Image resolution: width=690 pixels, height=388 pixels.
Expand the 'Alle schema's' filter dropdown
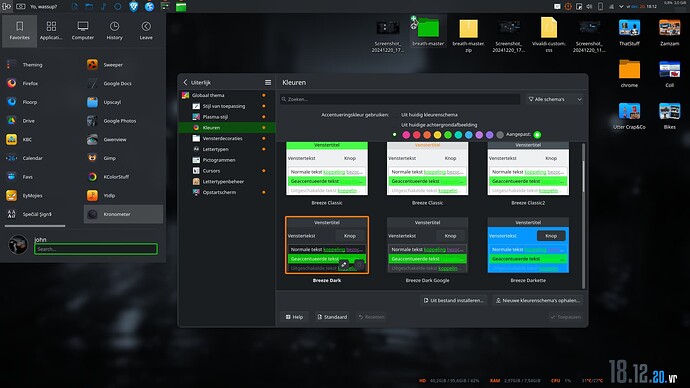555,99
